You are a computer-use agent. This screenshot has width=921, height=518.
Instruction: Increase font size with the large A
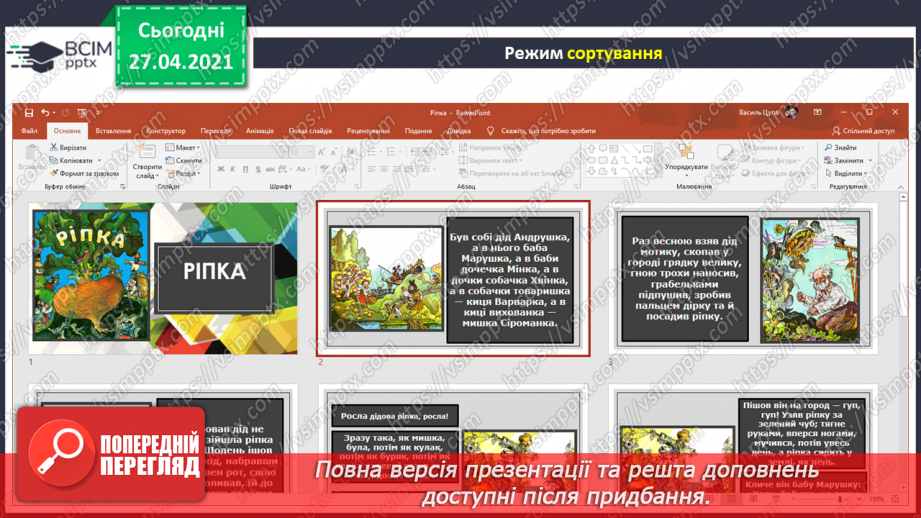tap(321, 152)
